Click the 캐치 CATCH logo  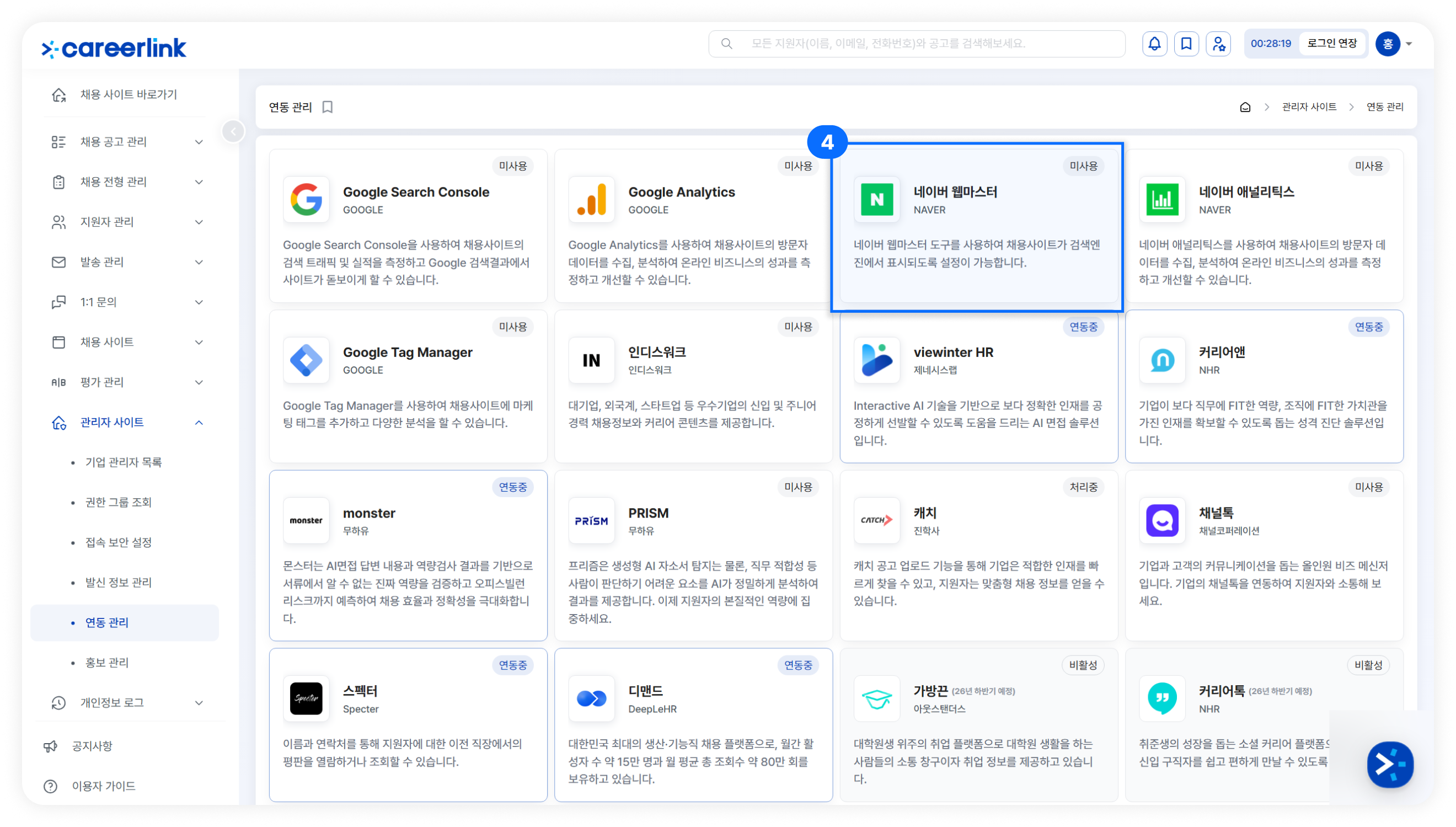tap(877, 521)
